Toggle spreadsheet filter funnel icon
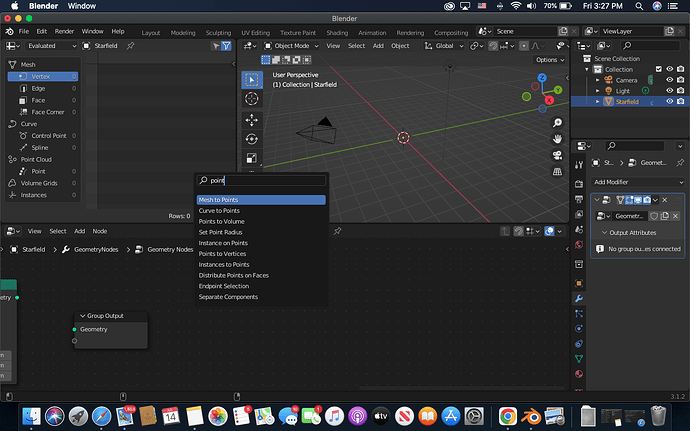Screen dimensions: 690x431 click(226, 46)
